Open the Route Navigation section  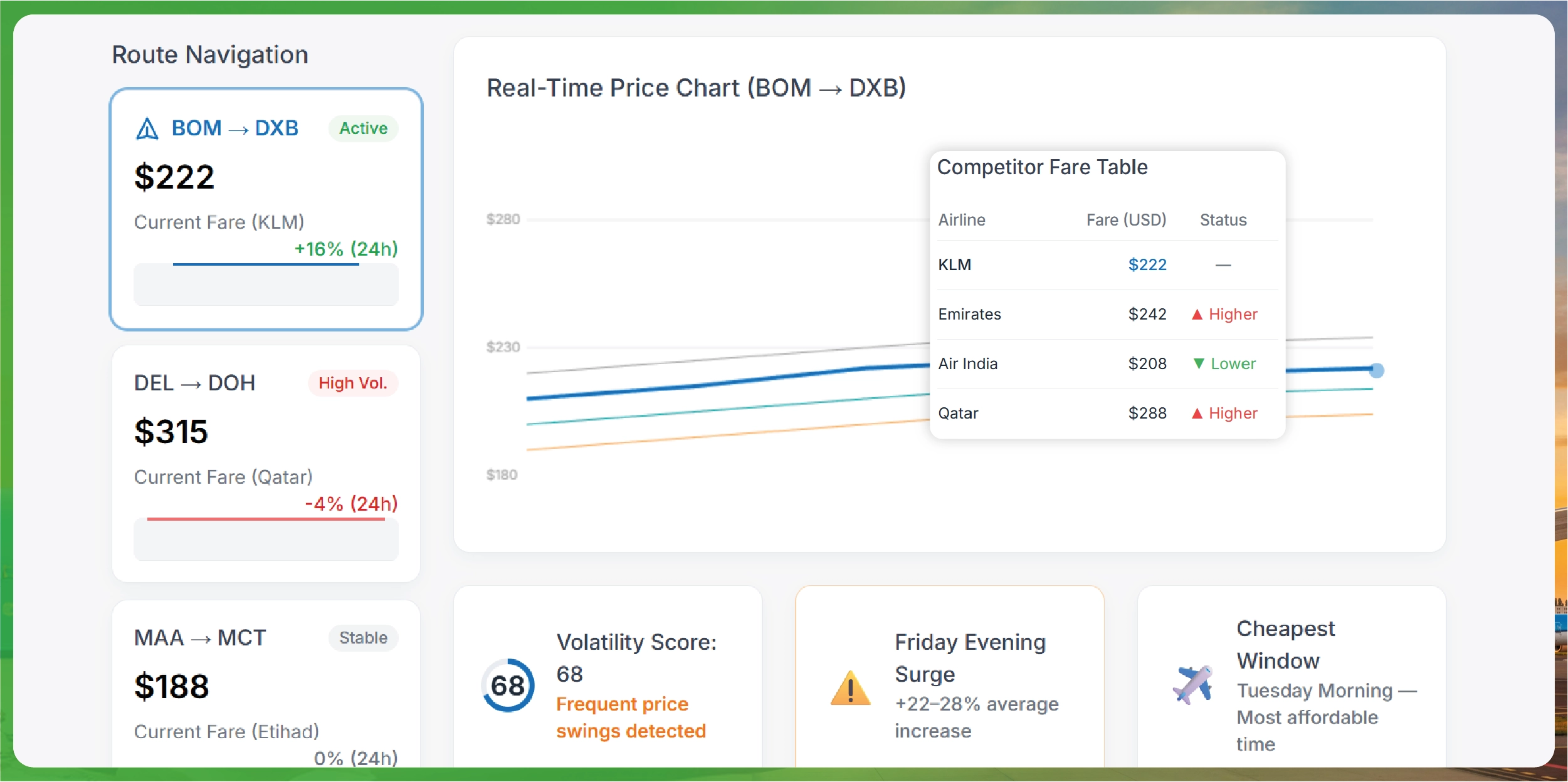[209, 55]
